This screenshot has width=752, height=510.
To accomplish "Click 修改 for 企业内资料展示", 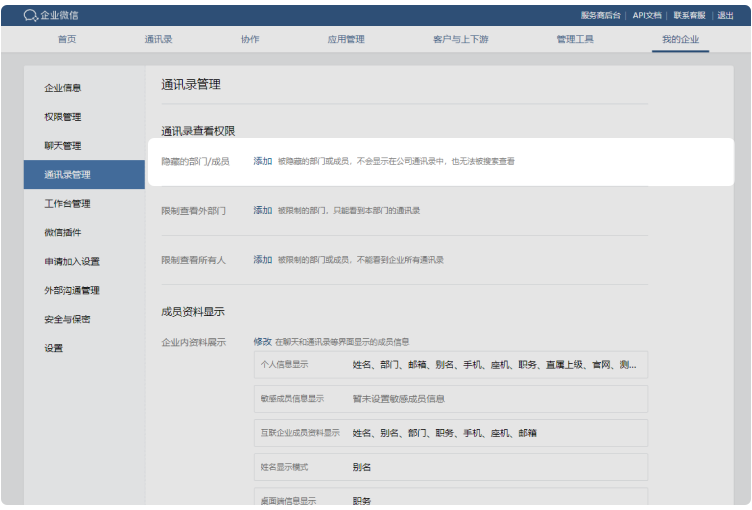I will click(x=262, y=342).
